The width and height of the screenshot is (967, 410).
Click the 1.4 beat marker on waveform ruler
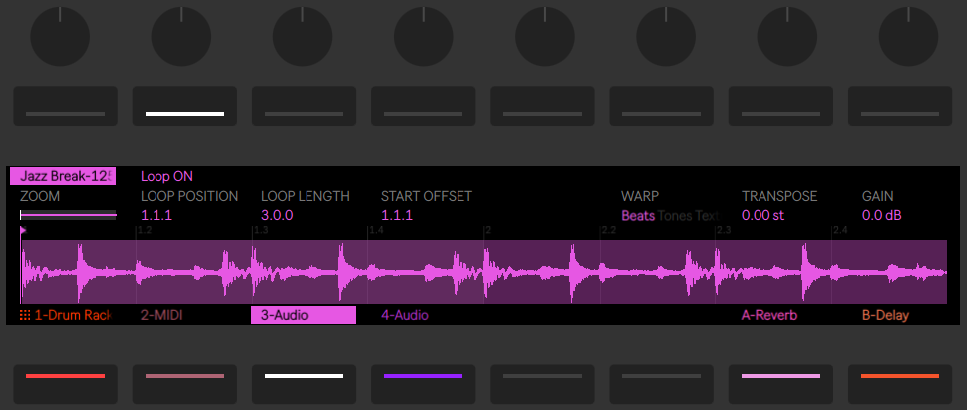click(x=377, y=231)
